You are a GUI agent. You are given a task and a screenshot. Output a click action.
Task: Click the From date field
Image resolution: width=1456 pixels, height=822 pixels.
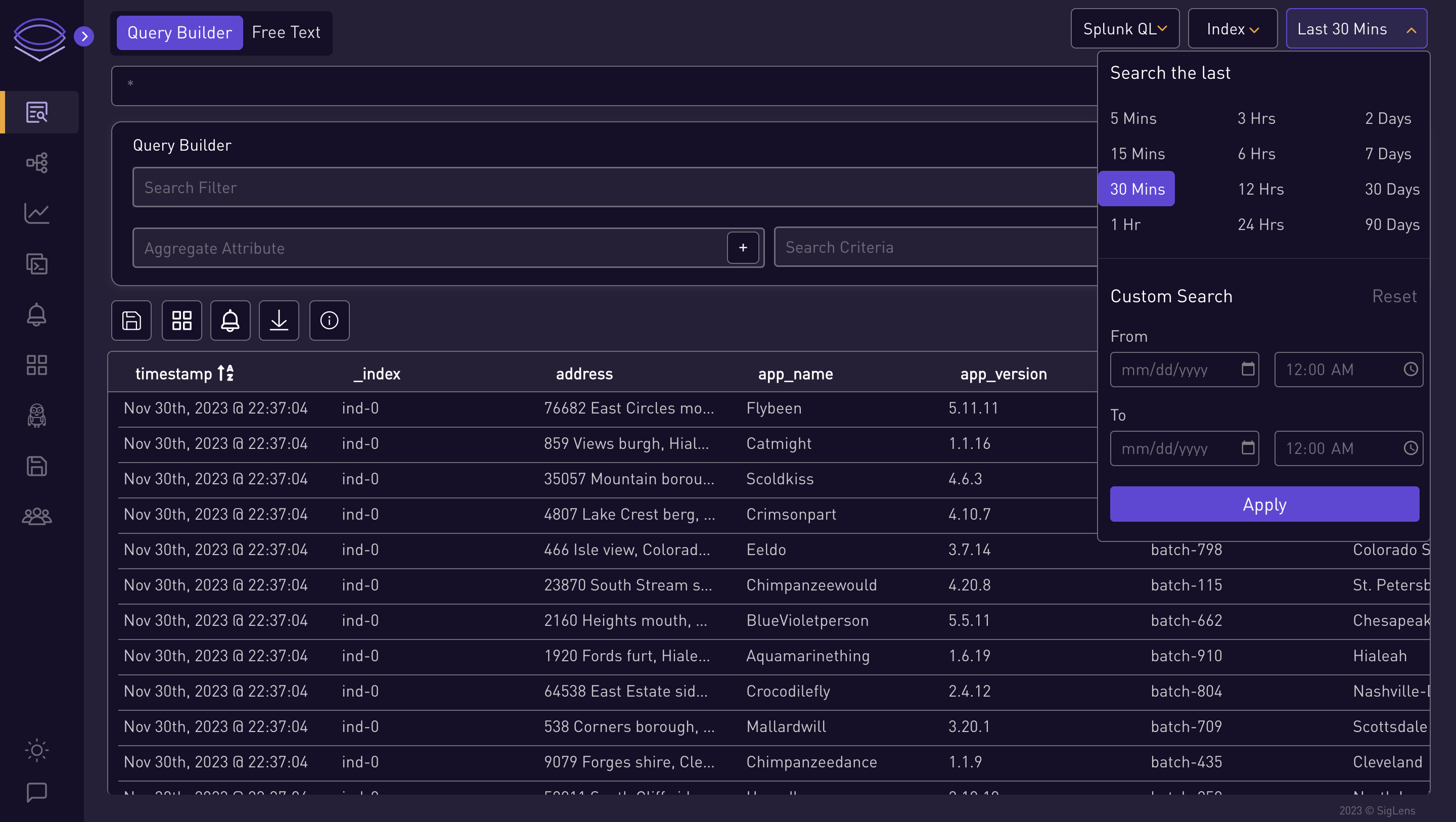(1184, 370)
